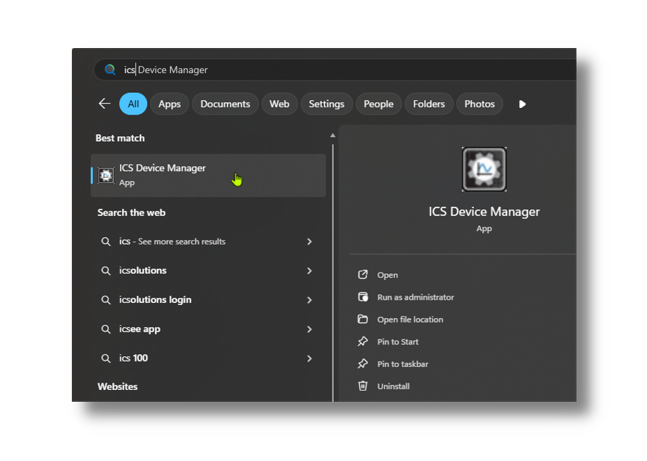The width and height of the screenshot is (647, 461).
Task: Choose Uninstall for ICS Device Manager
Action: tap(393, 386)
